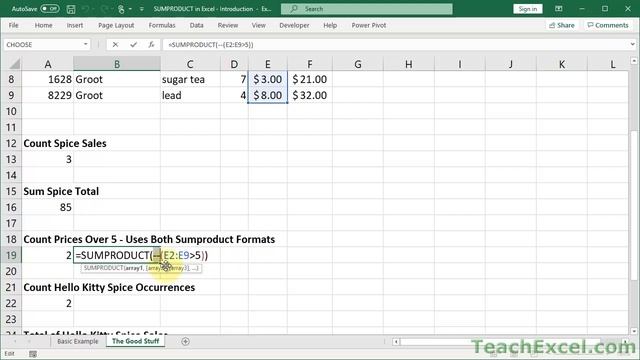
Task: Click 'Sum Spice Total' heading cell
Action: (x=61, y=191)
